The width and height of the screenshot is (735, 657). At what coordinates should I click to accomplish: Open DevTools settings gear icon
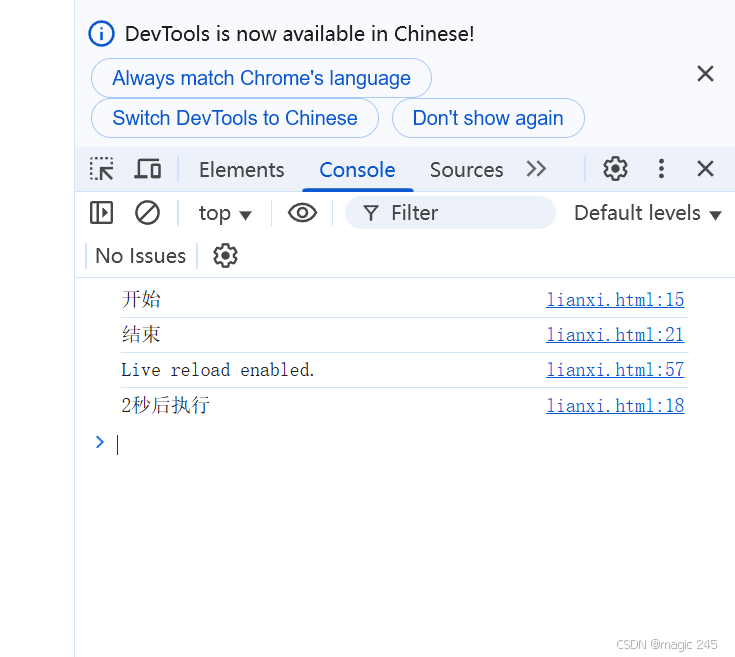[x=615, y=169]
